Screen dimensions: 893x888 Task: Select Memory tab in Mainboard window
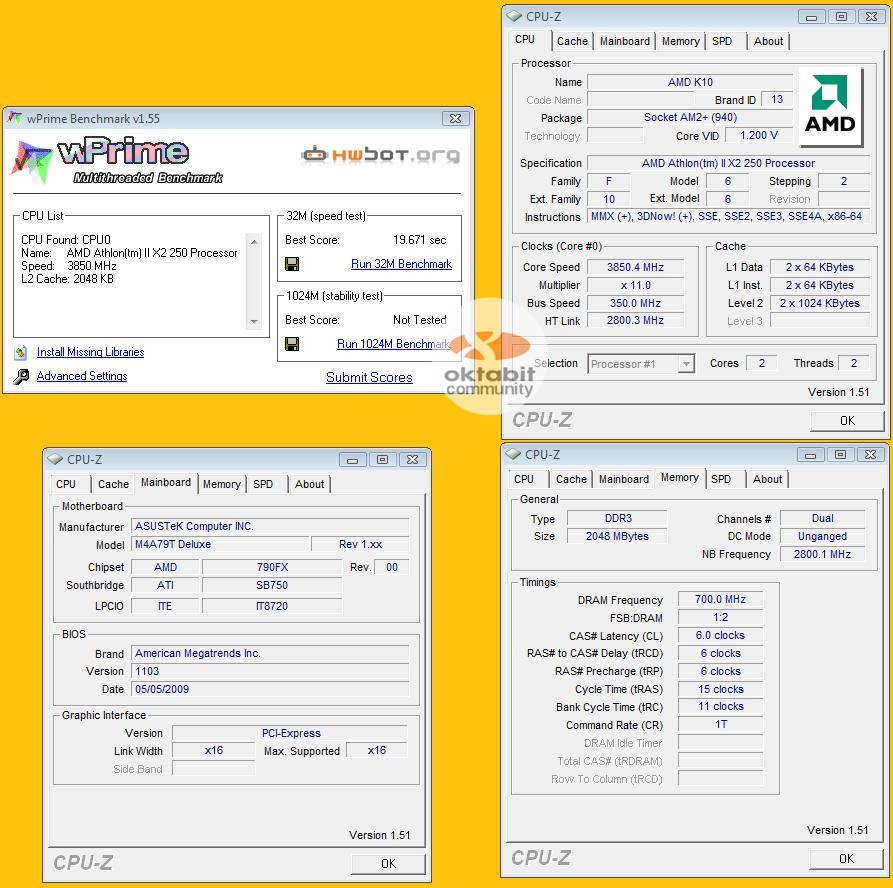221,484
